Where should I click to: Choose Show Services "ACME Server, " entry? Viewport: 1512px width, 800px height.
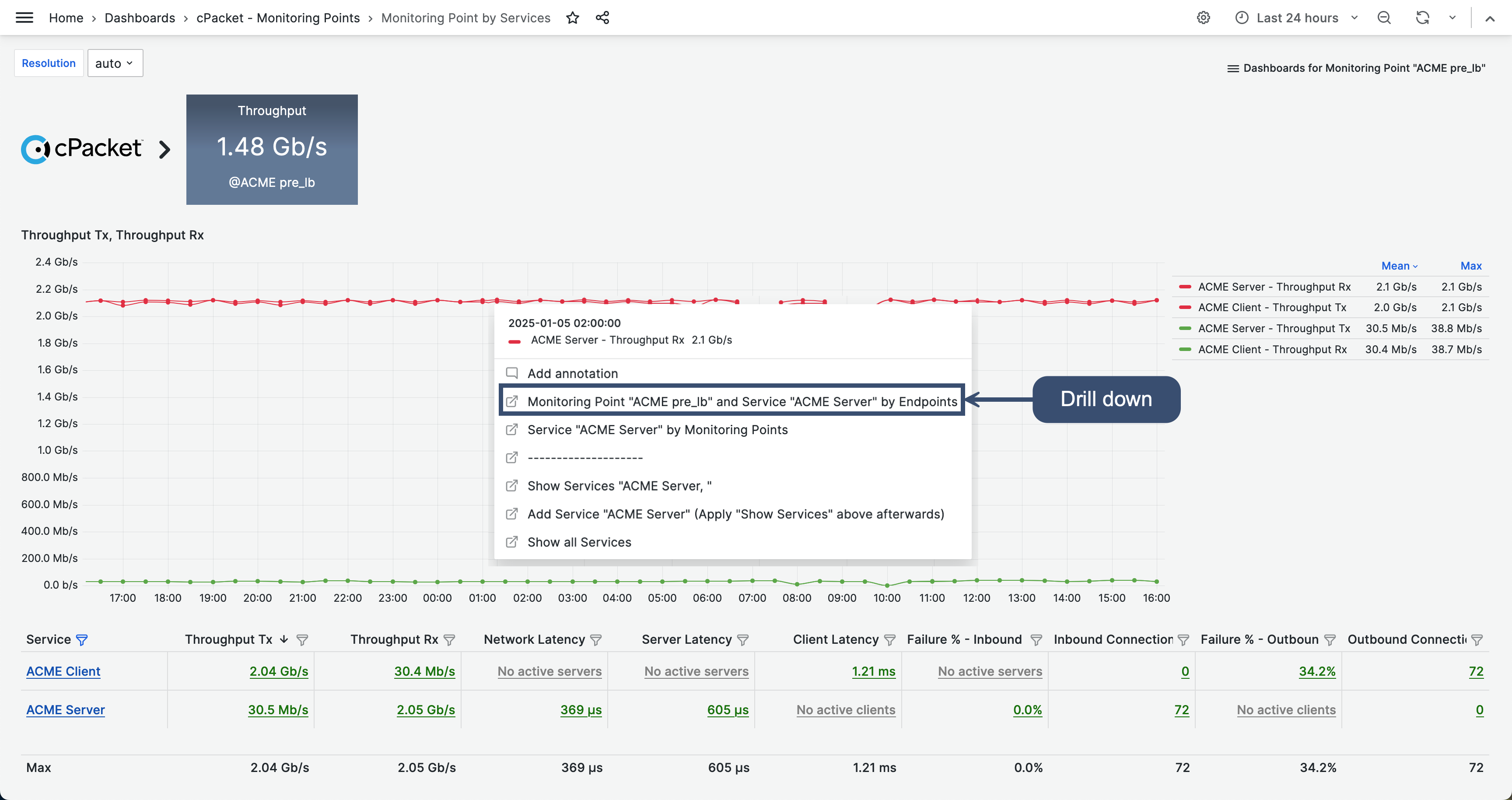pos(732,486)
